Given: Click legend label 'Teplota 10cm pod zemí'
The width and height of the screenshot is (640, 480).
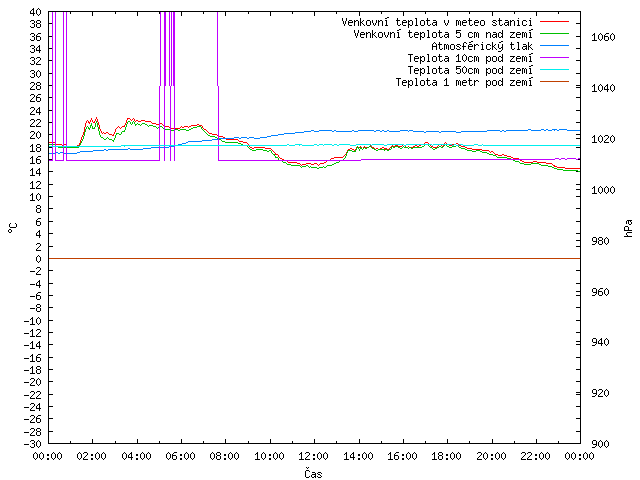Looking at the screenshot, I should [x=470, y=58].
